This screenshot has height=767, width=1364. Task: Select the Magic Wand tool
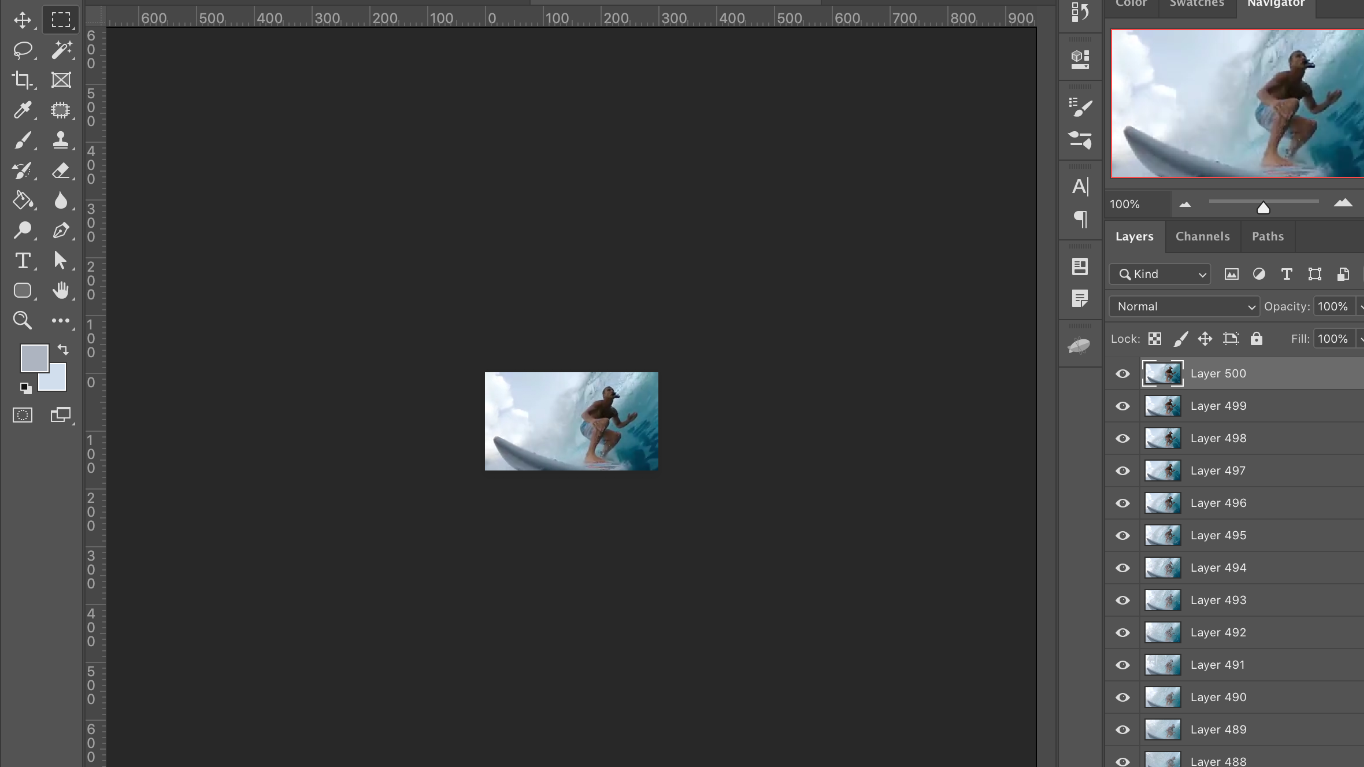click(61, 50)
